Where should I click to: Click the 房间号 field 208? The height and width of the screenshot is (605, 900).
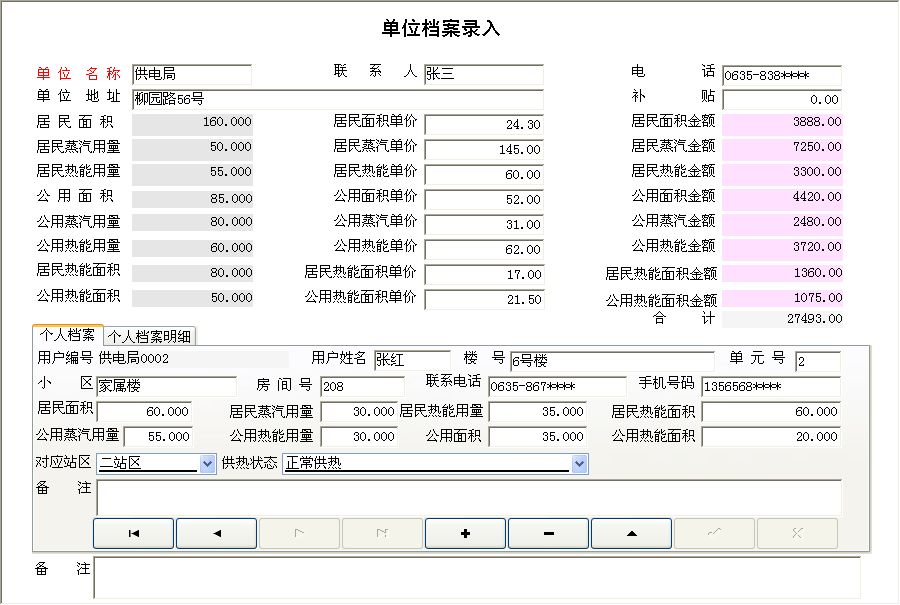362,386
